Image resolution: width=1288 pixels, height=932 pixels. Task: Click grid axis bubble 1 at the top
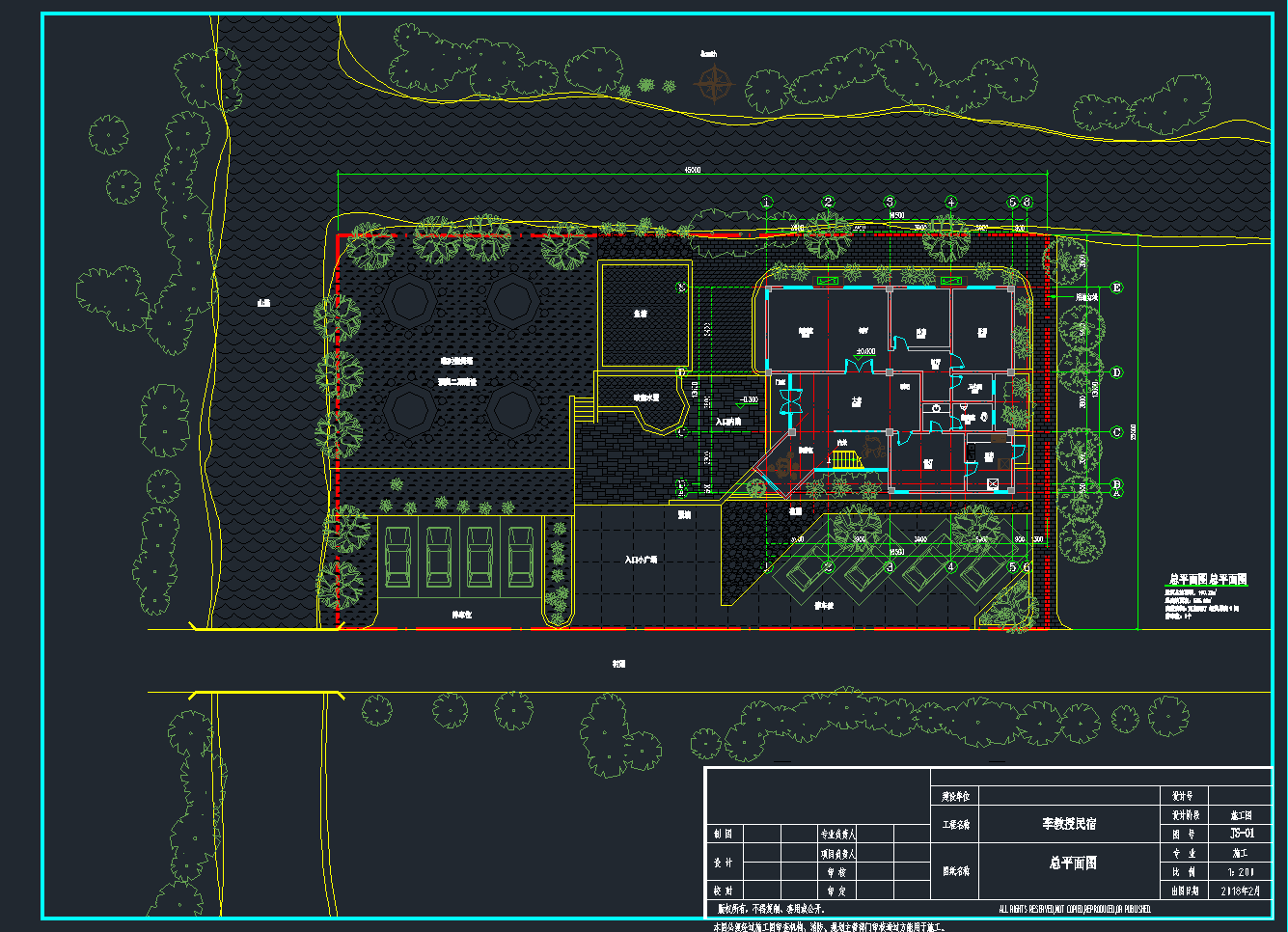(767, 203)
